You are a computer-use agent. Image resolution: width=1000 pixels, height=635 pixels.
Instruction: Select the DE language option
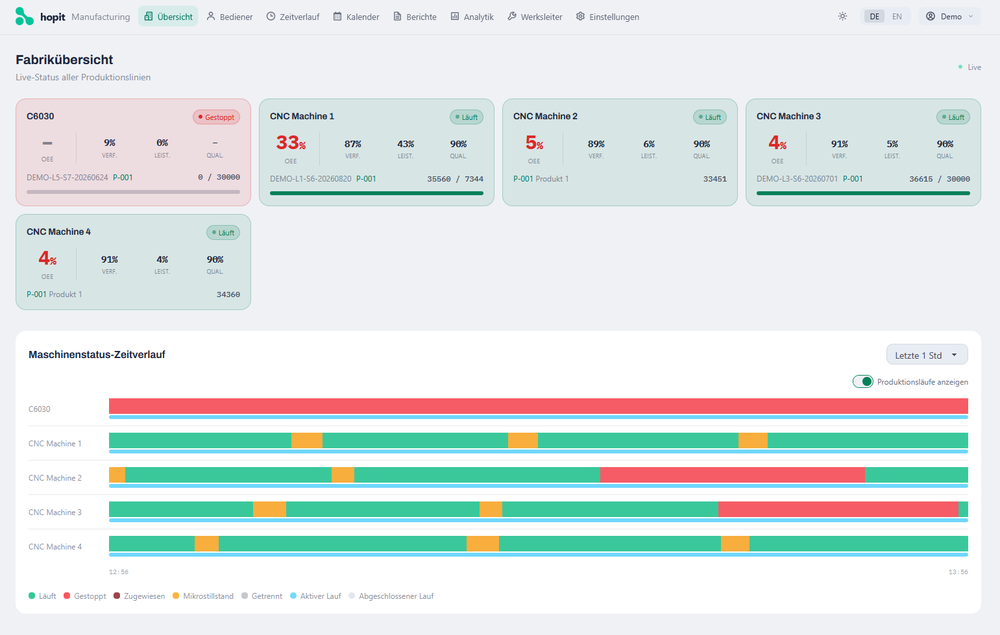874,17
